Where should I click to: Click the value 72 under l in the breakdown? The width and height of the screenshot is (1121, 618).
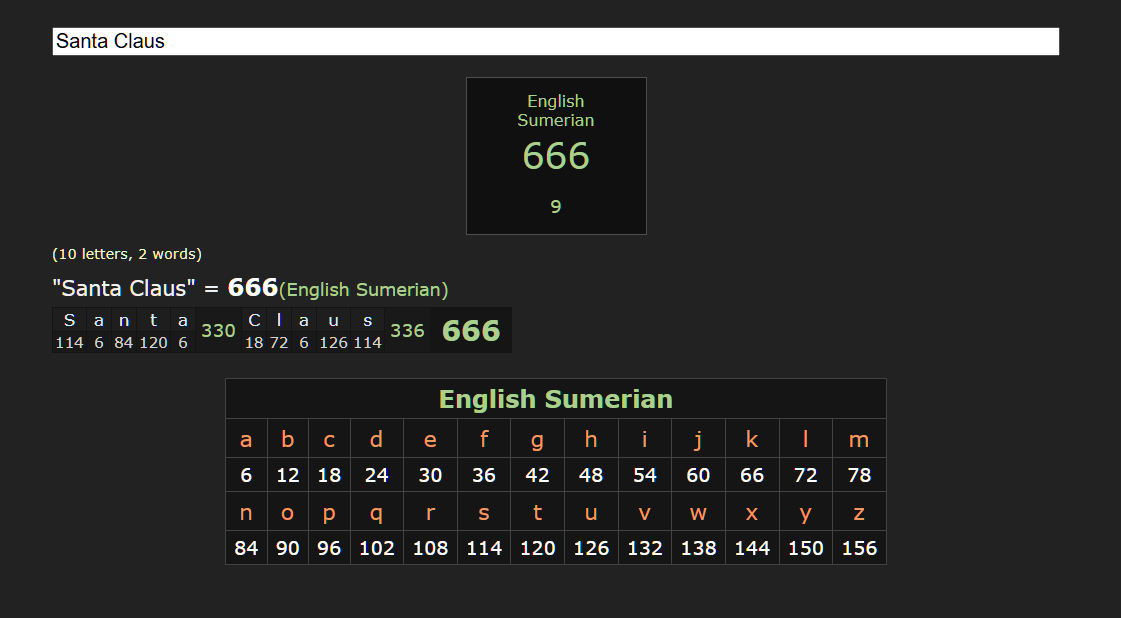(279, 343)
